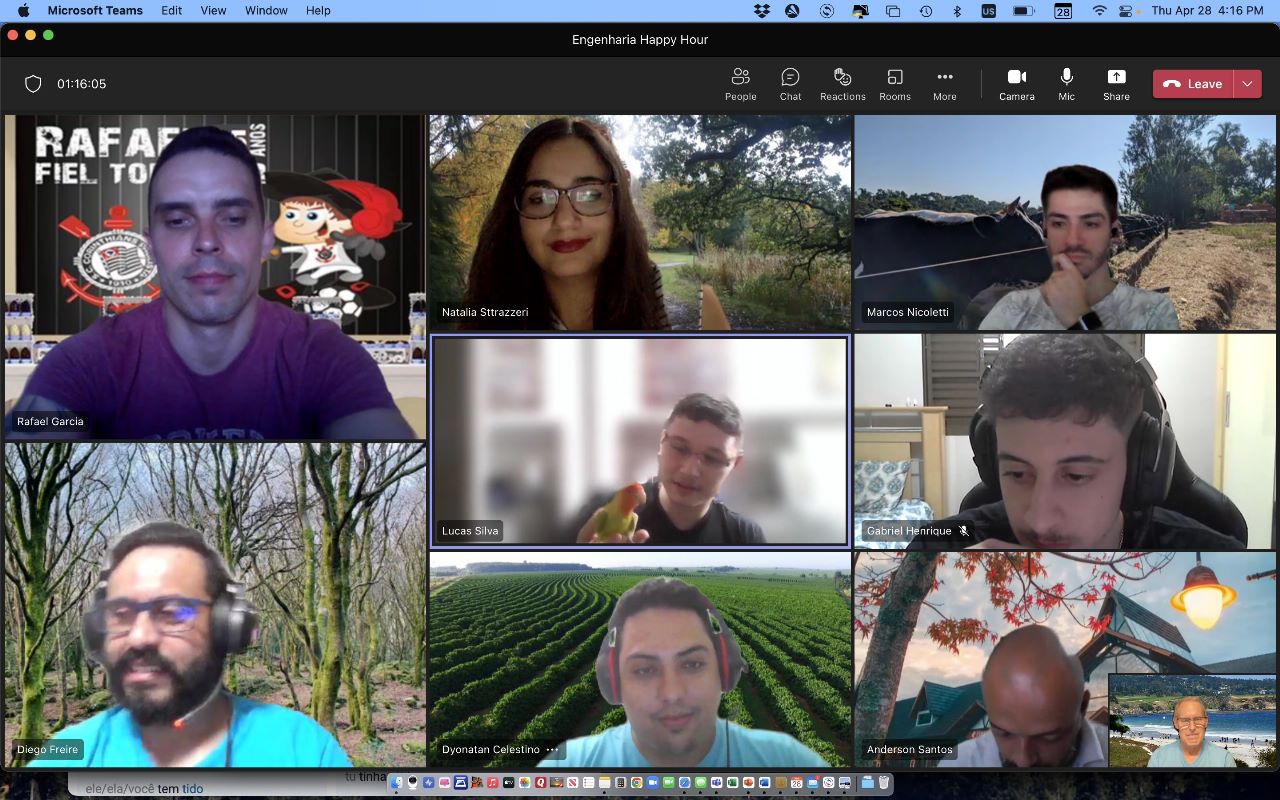Select Lucas Silva's video tile
The height and width of the screenshot is (800, 1280).
tap(640, 441)
